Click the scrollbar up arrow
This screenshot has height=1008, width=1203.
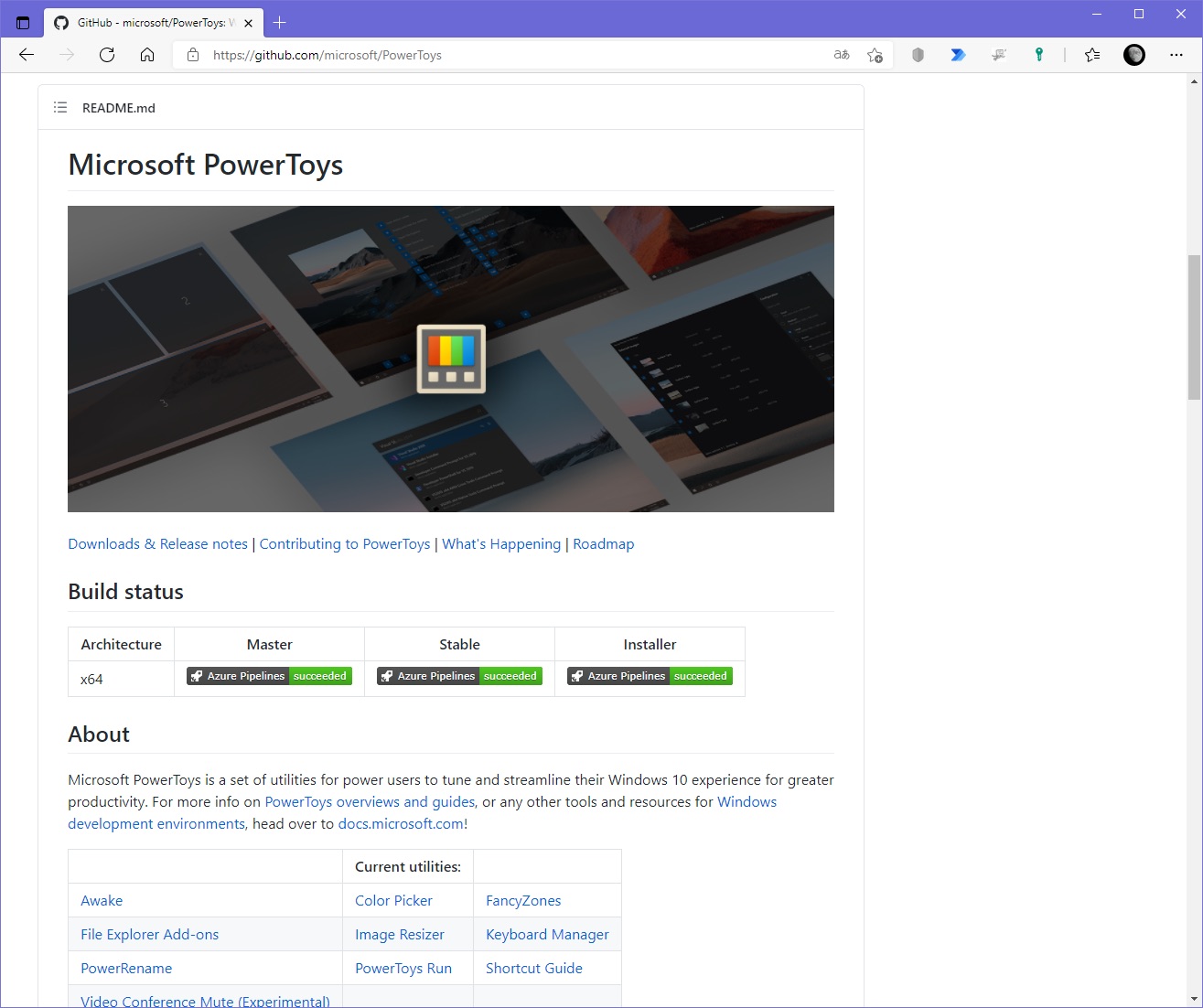(x=1194, y=82)
